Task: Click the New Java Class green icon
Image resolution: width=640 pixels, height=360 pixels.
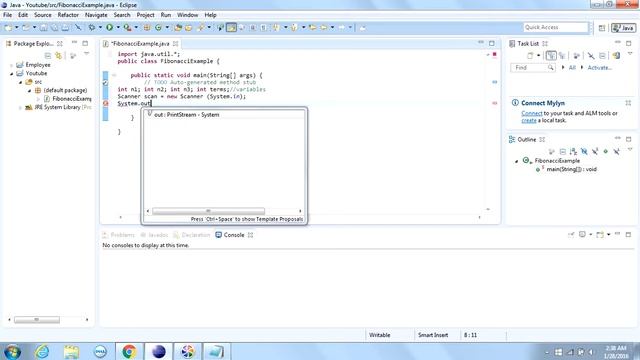Action: [158, 27]
